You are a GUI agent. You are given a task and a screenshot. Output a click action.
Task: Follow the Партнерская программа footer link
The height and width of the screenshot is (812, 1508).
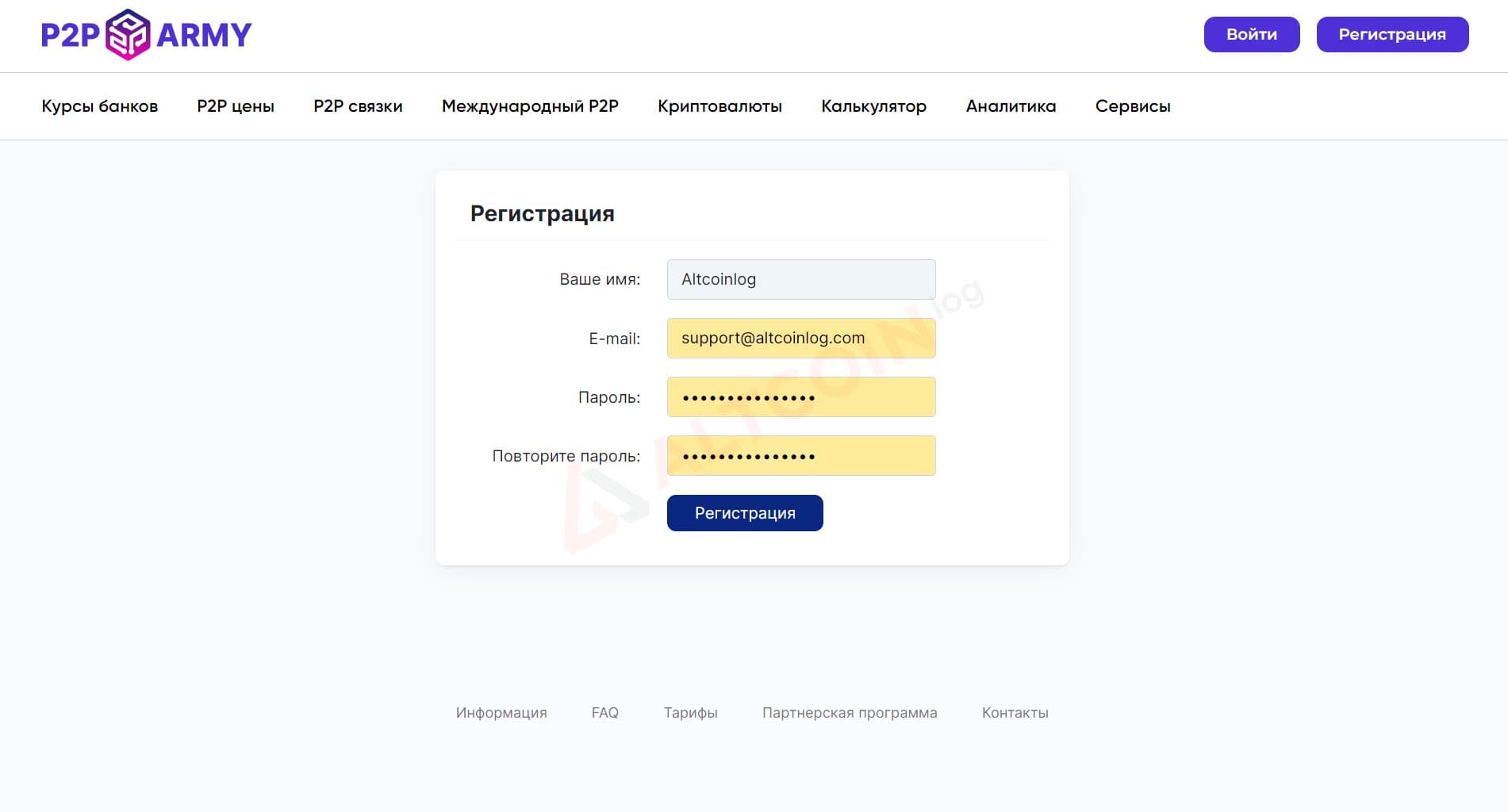point(850,713)
